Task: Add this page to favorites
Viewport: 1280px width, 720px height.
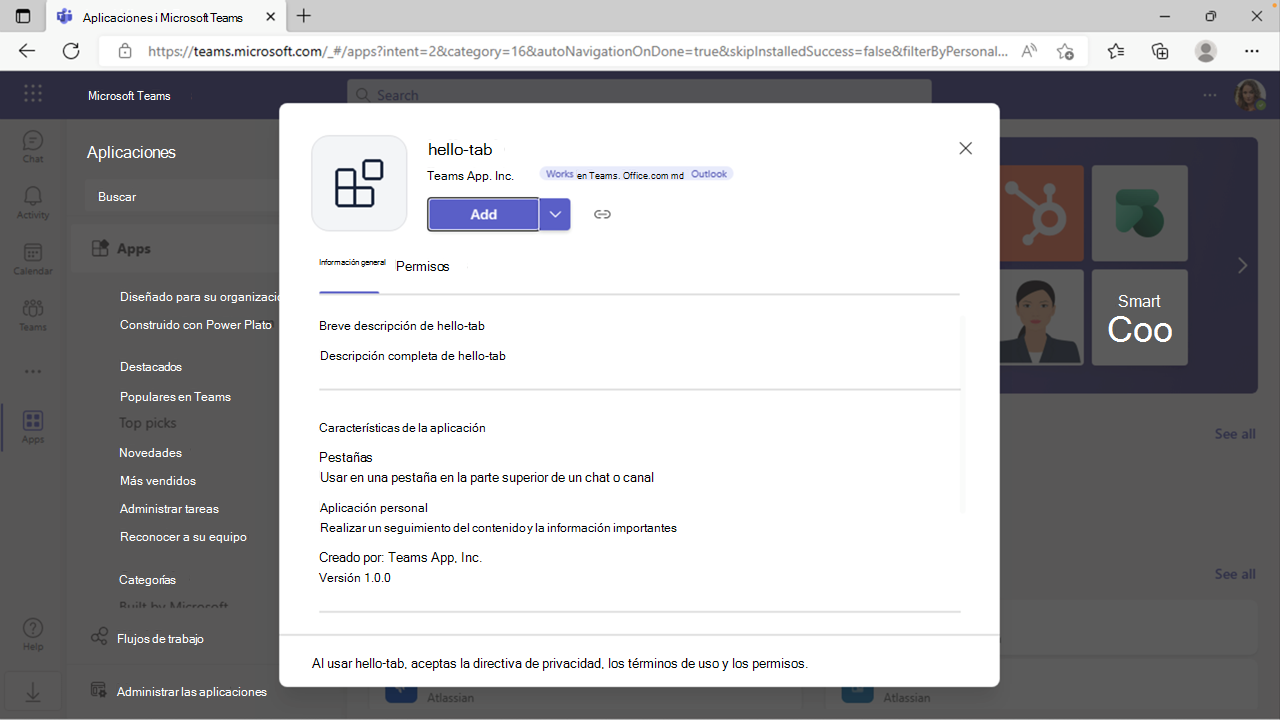Action: (x=1065, y=51)
